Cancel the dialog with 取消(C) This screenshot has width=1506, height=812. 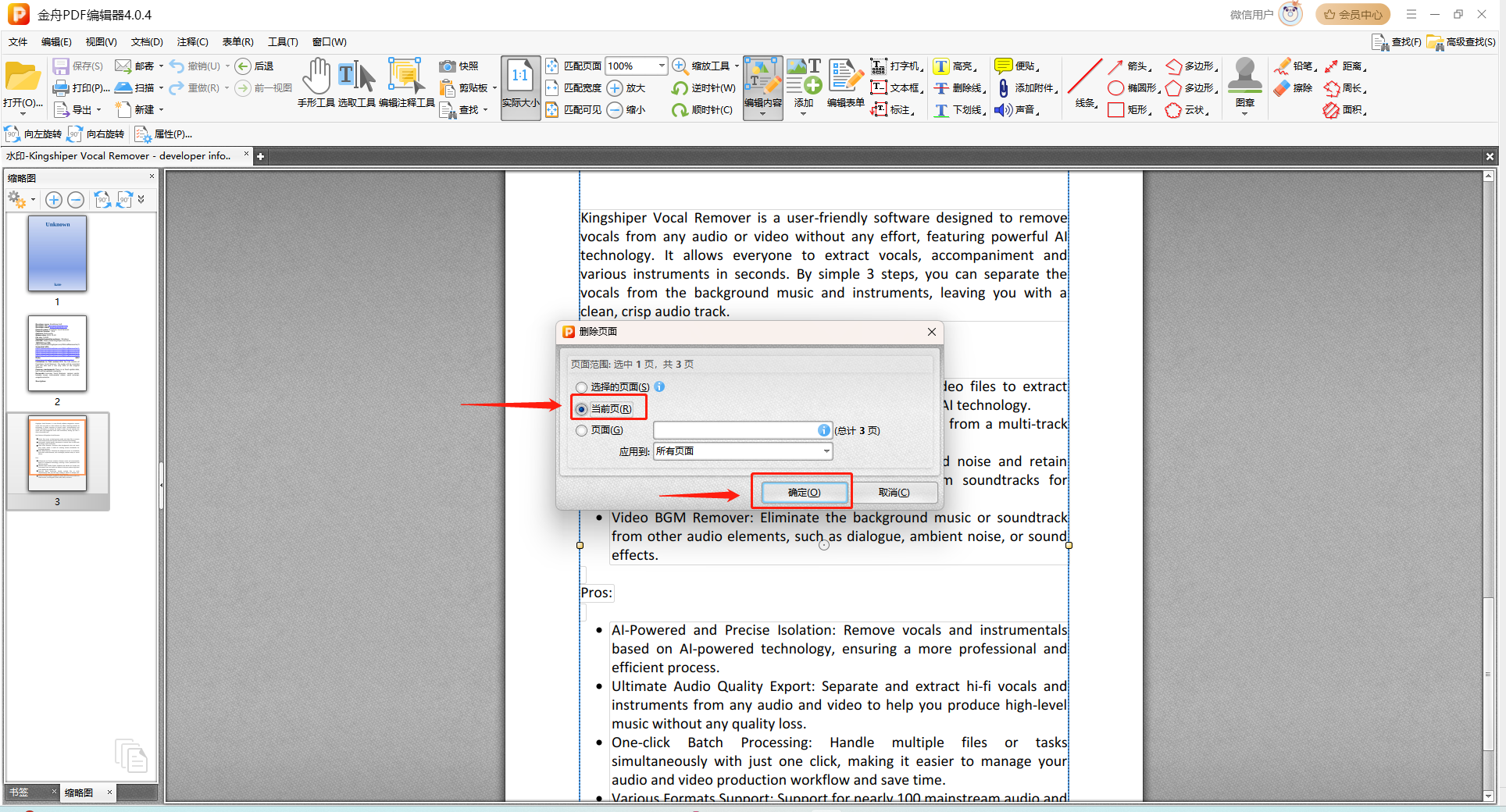point(894,493)
